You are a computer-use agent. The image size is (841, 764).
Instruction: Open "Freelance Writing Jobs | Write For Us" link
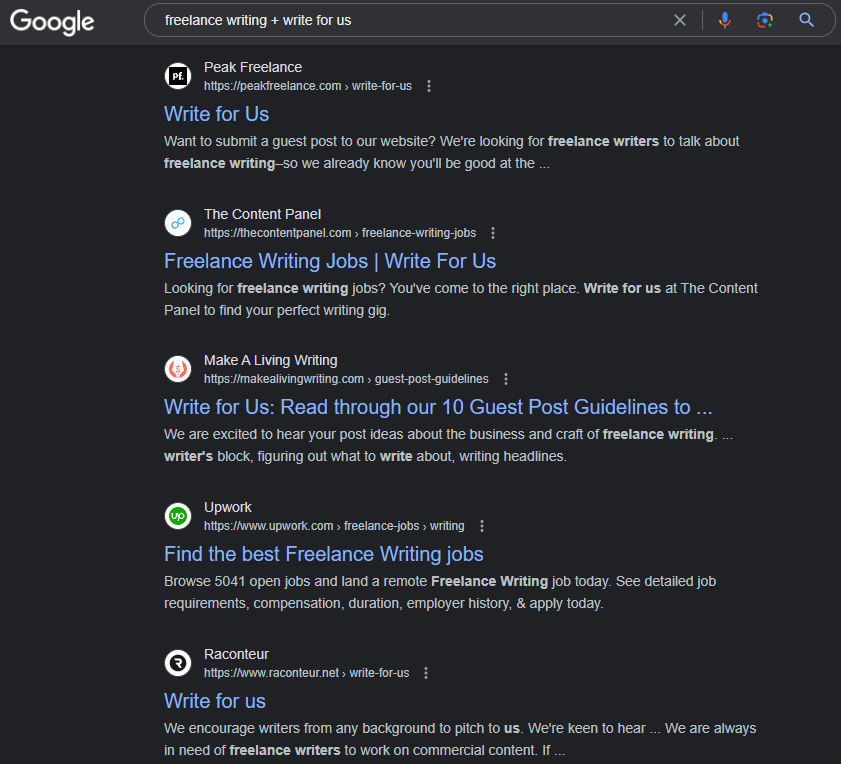pyautogui.click(x=330, y=261)
